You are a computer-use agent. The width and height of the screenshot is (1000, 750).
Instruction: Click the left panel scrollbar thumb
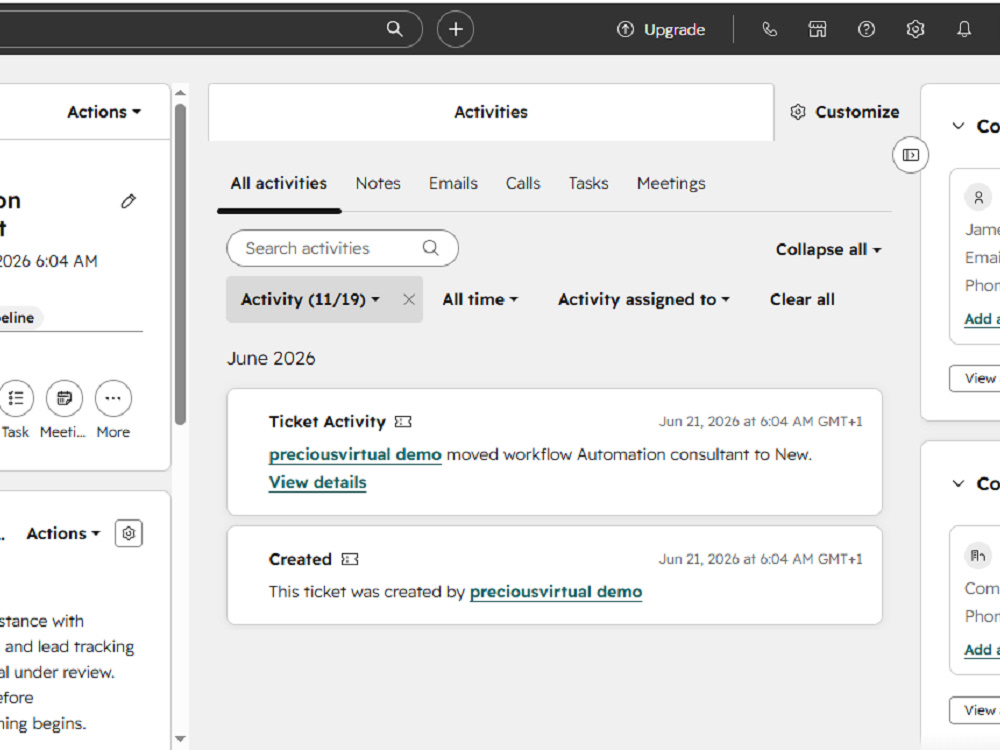[x=180, y=264]
